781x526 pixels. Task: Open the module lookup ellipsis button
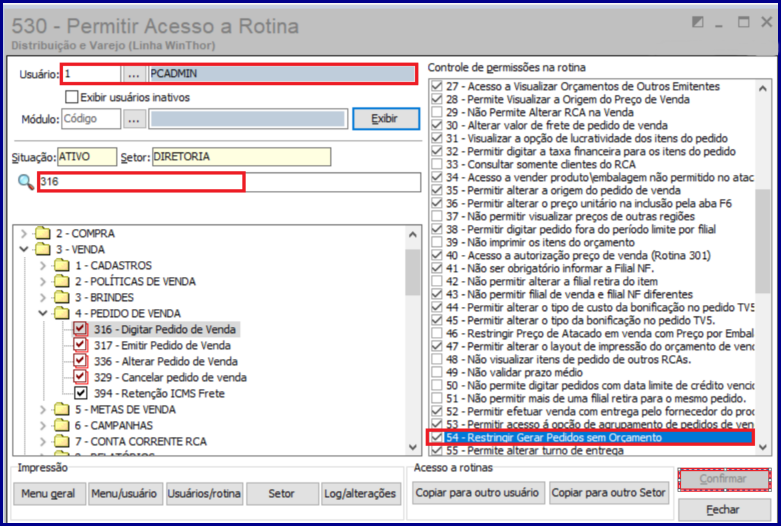coord(134,119)
